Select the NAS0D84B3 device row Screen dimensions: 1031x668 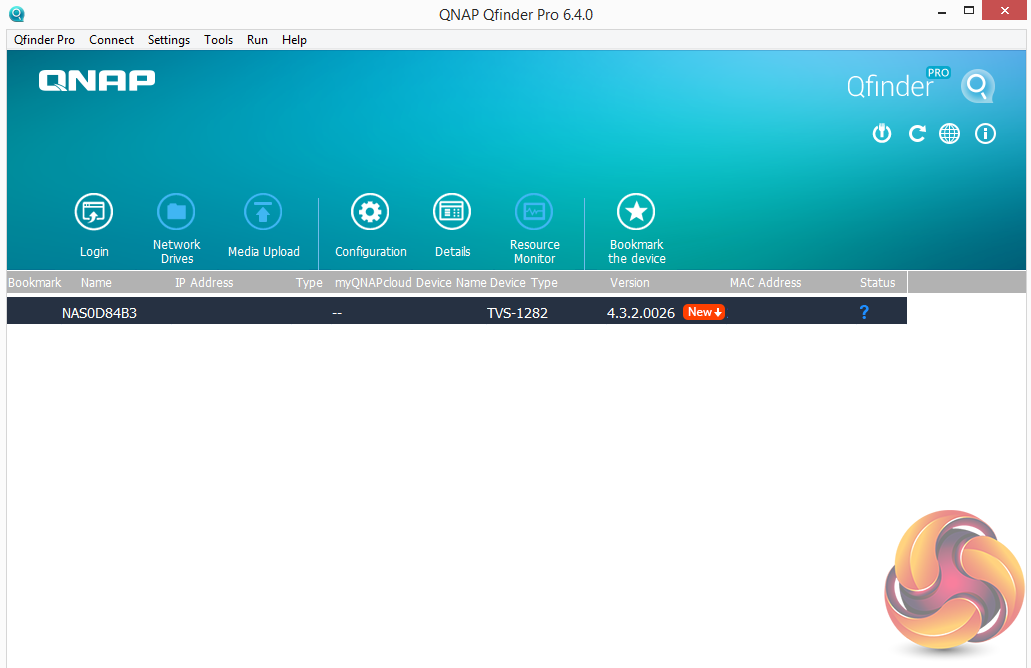(x=457, y=311)
